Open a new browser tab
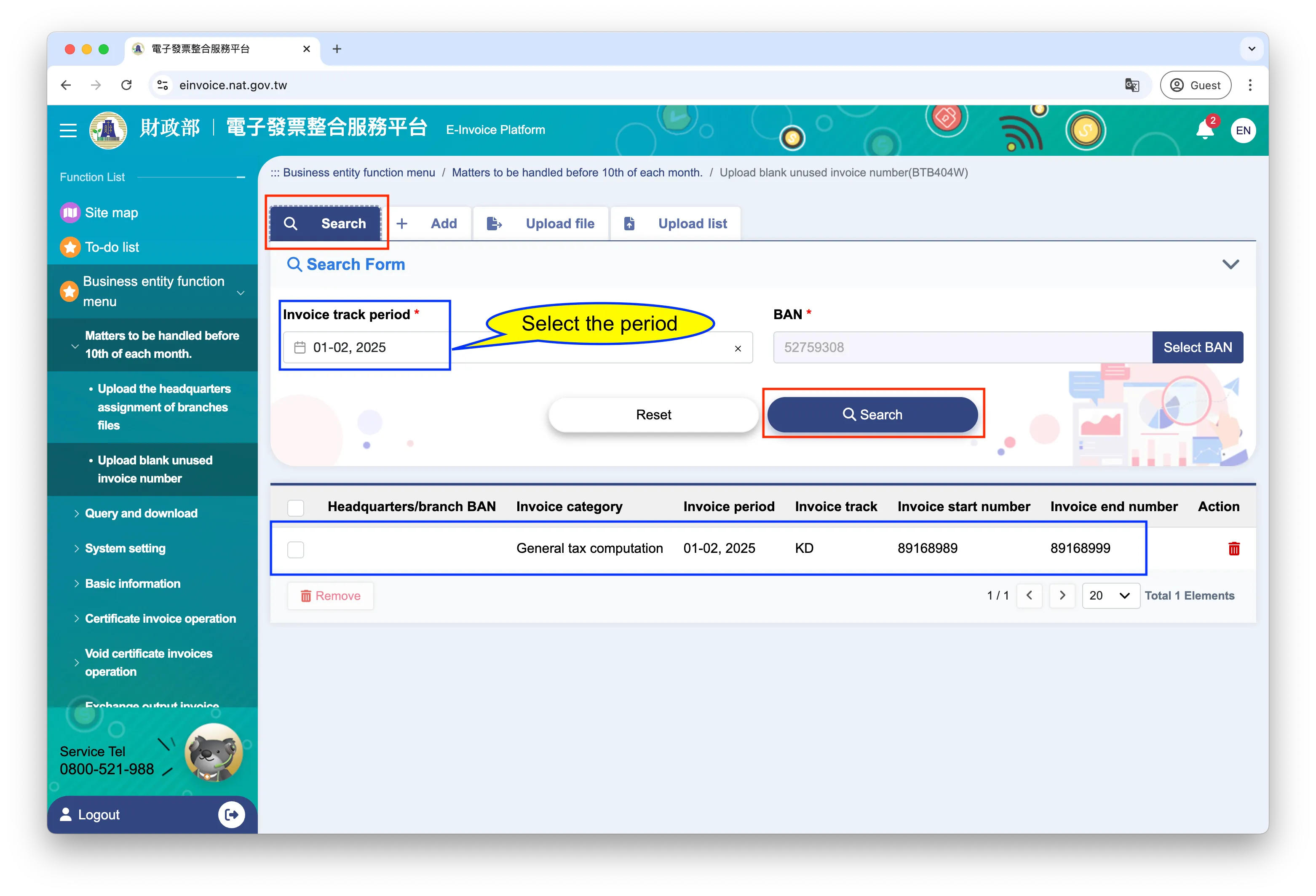 [x=336, y=49]
